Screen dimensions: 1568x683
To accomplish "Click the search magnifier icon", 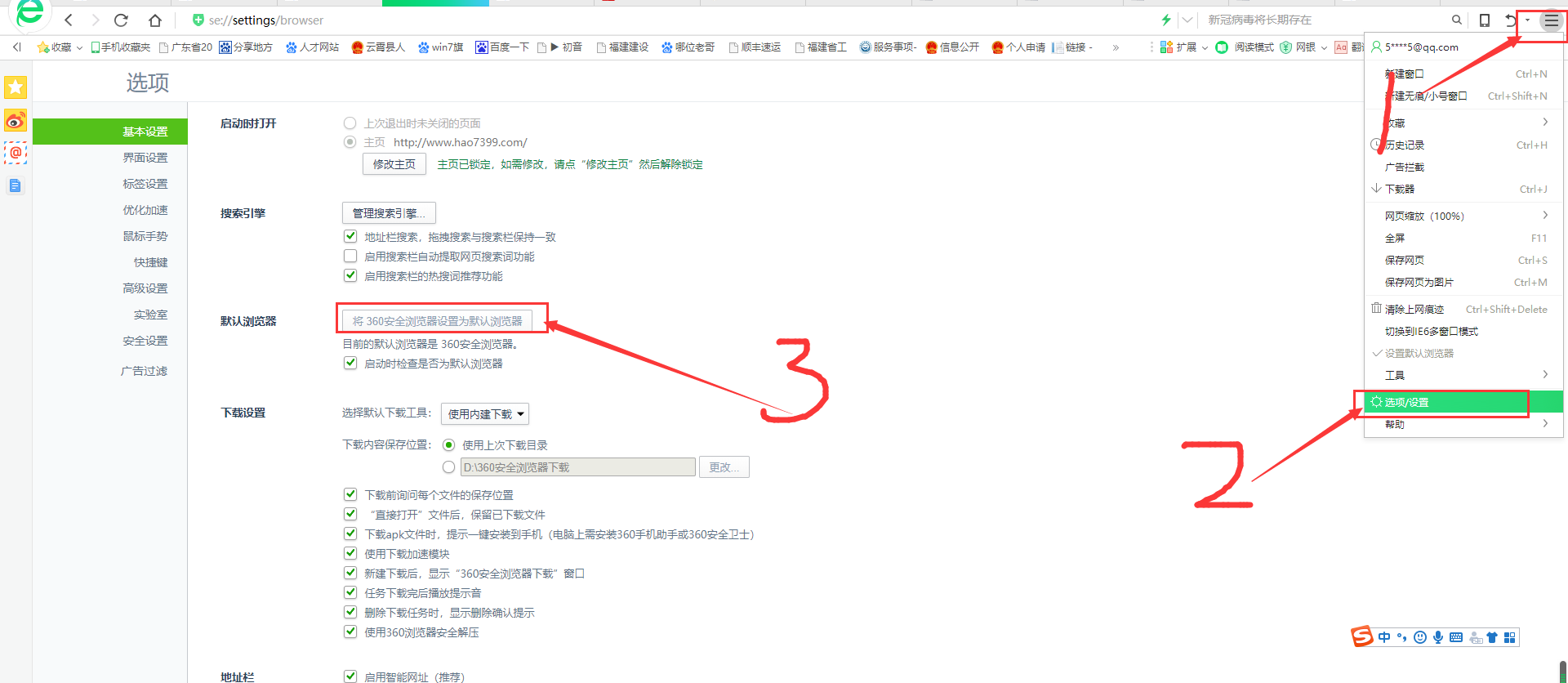I will click(x=1456, y=20).
